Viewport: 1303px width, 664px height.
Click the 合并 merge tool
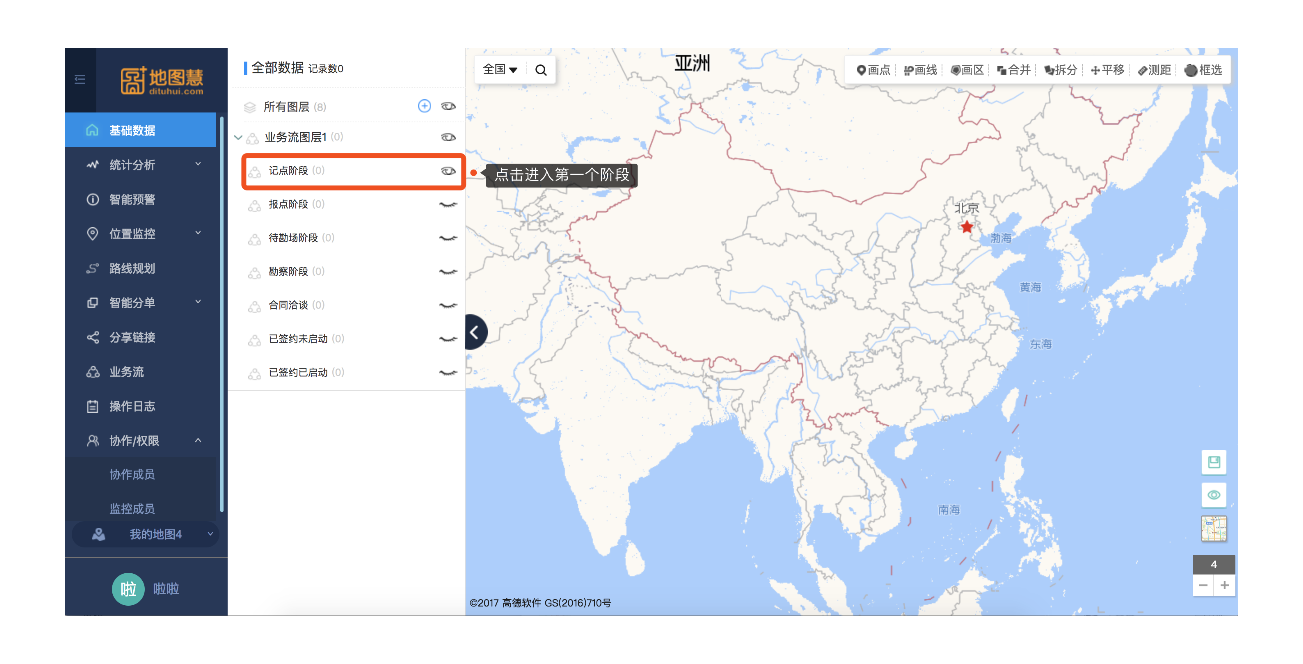pos(1013,70)
